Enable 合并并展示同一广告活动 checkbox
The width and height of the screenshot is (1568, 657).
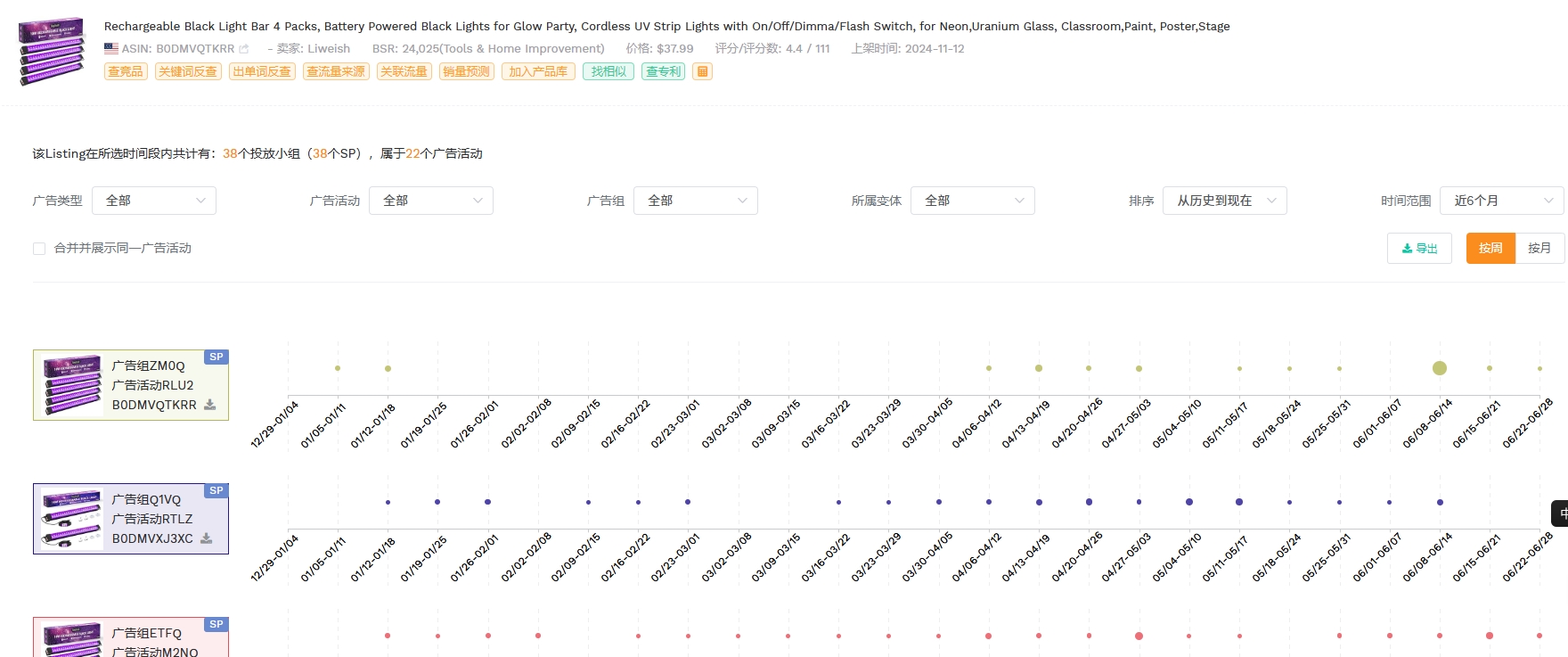click(x=39, y=249)
